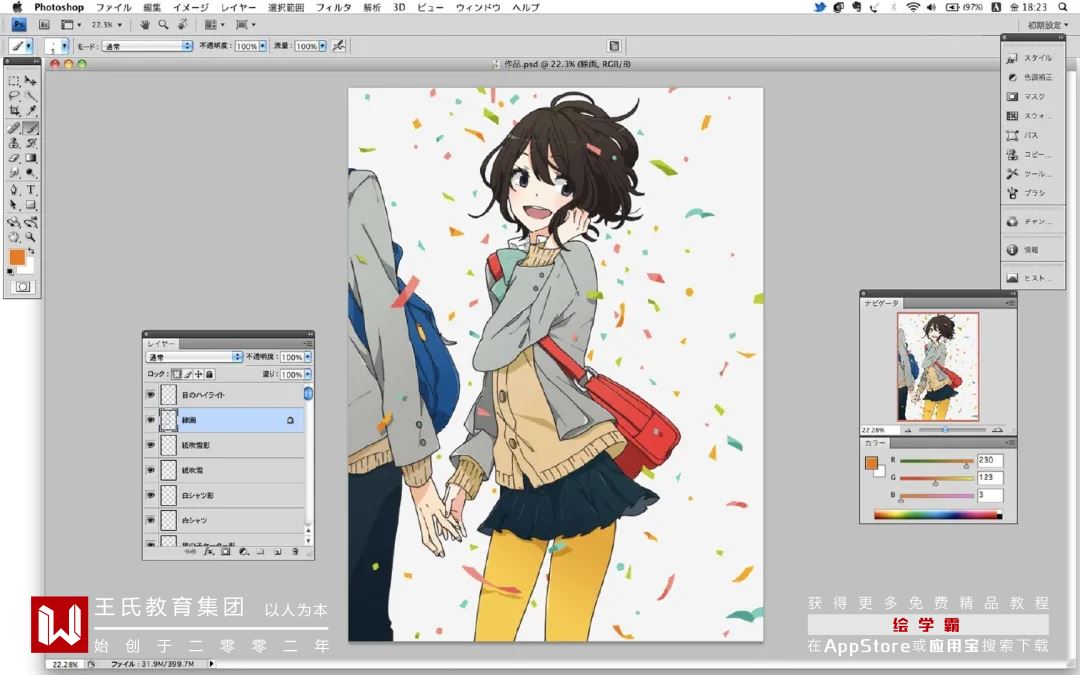This screenshot has height=675, width=1080.
Task: Open brush mode (モード) dropdown in options bar
Action: coord(147,46)
